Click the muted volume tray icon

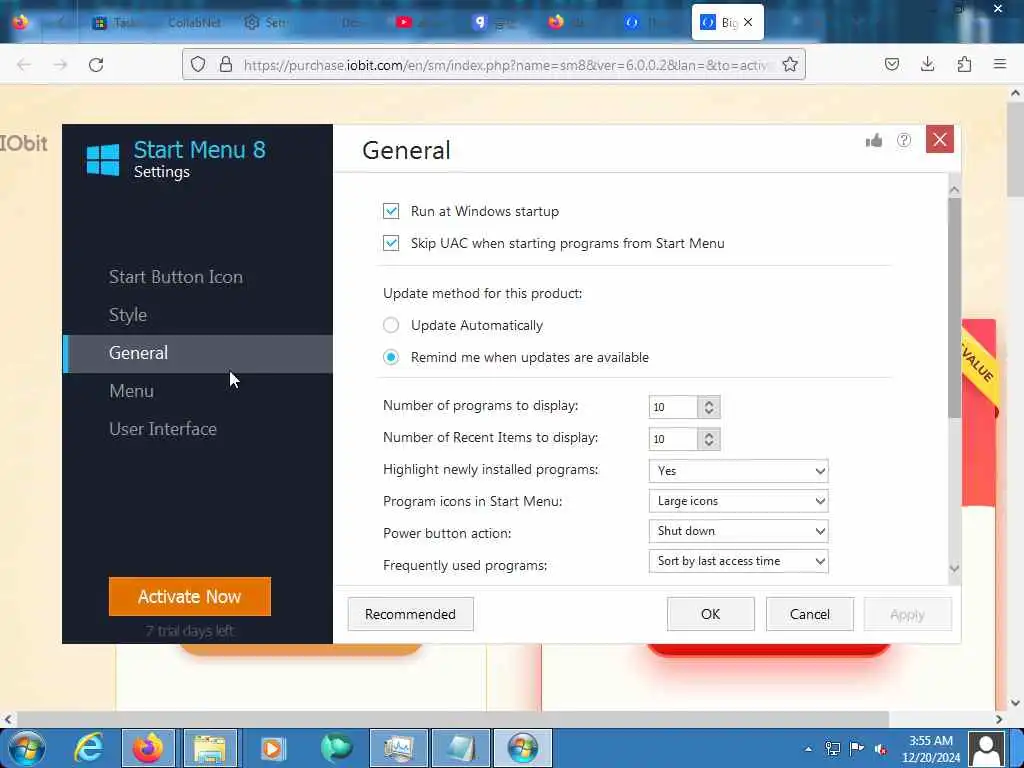pyautogui.click(x=881, y=749)
